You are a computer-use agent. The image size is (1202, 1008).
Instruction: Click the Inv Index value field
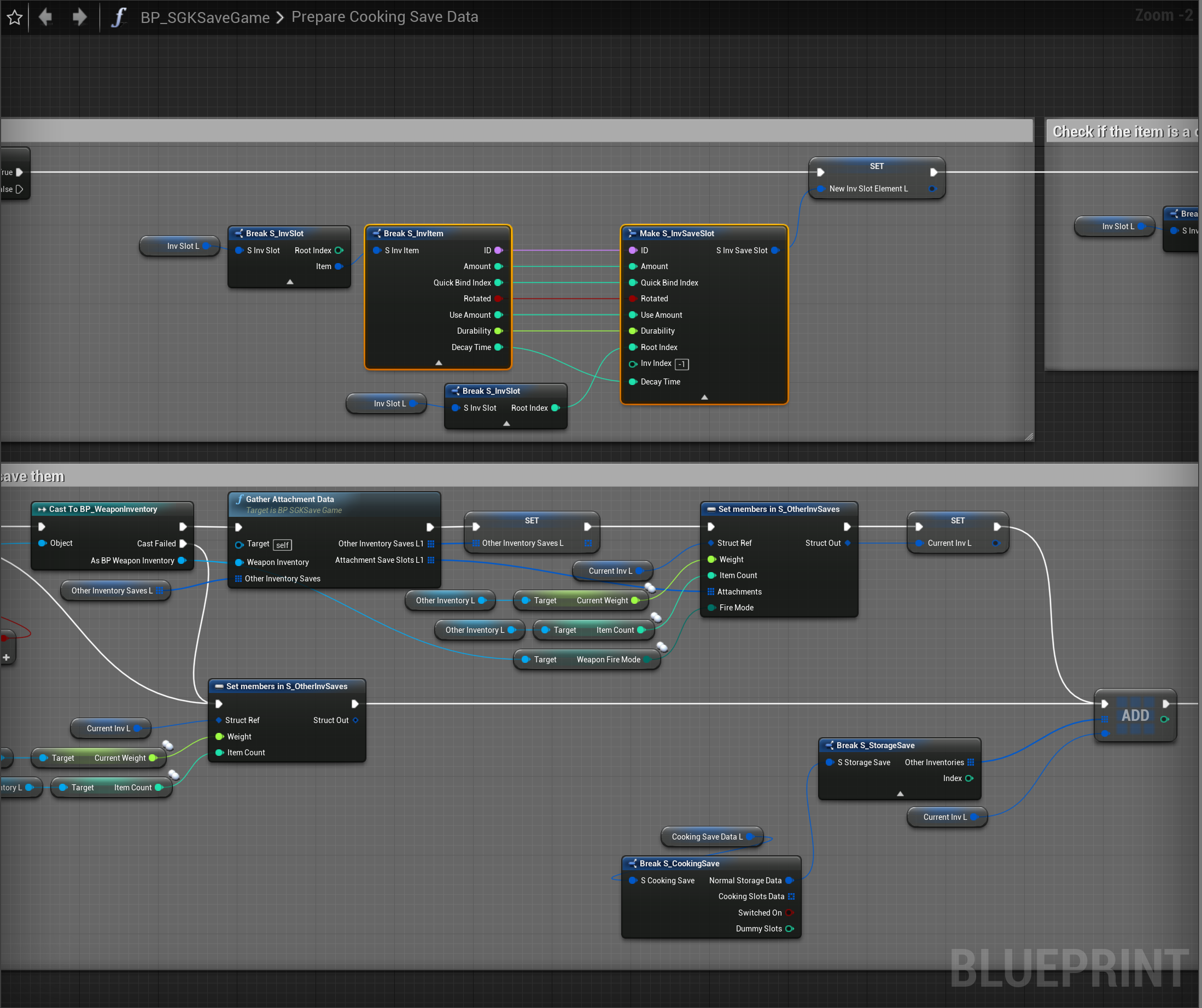[682, 364]
